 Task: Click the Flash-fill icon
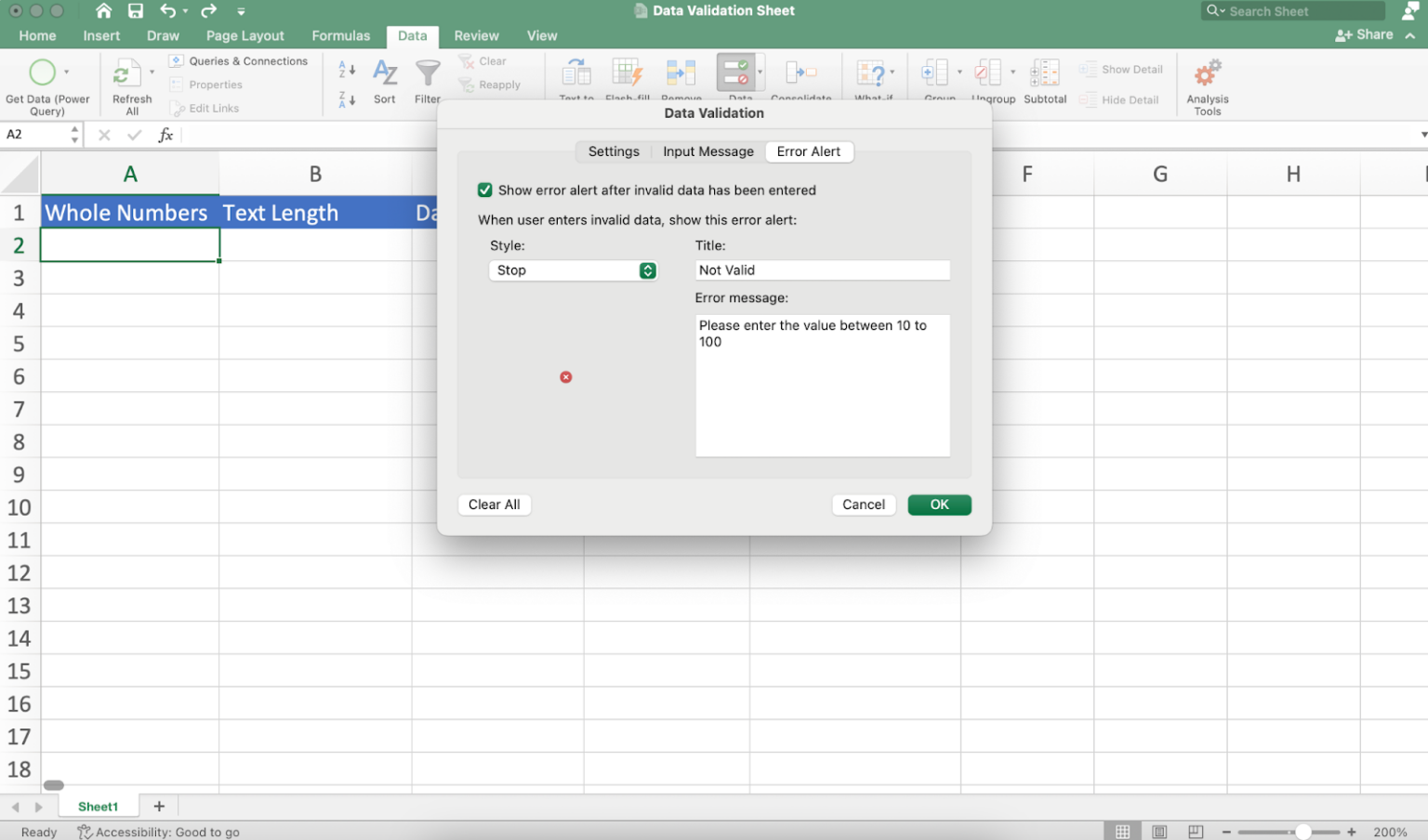coord(628,74)
